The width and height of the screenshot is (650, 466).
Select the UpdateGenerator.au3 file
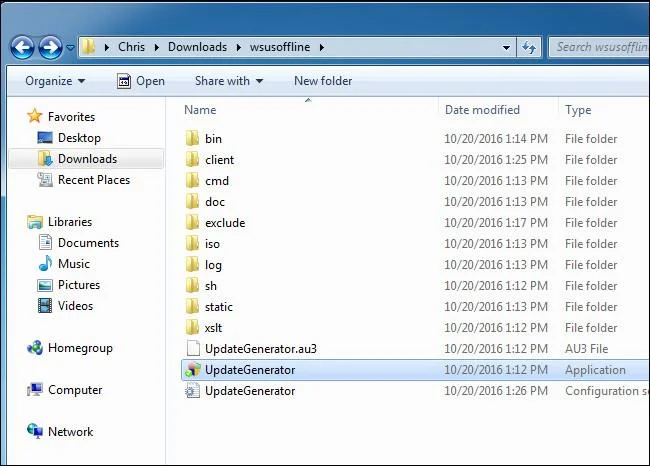261,349
